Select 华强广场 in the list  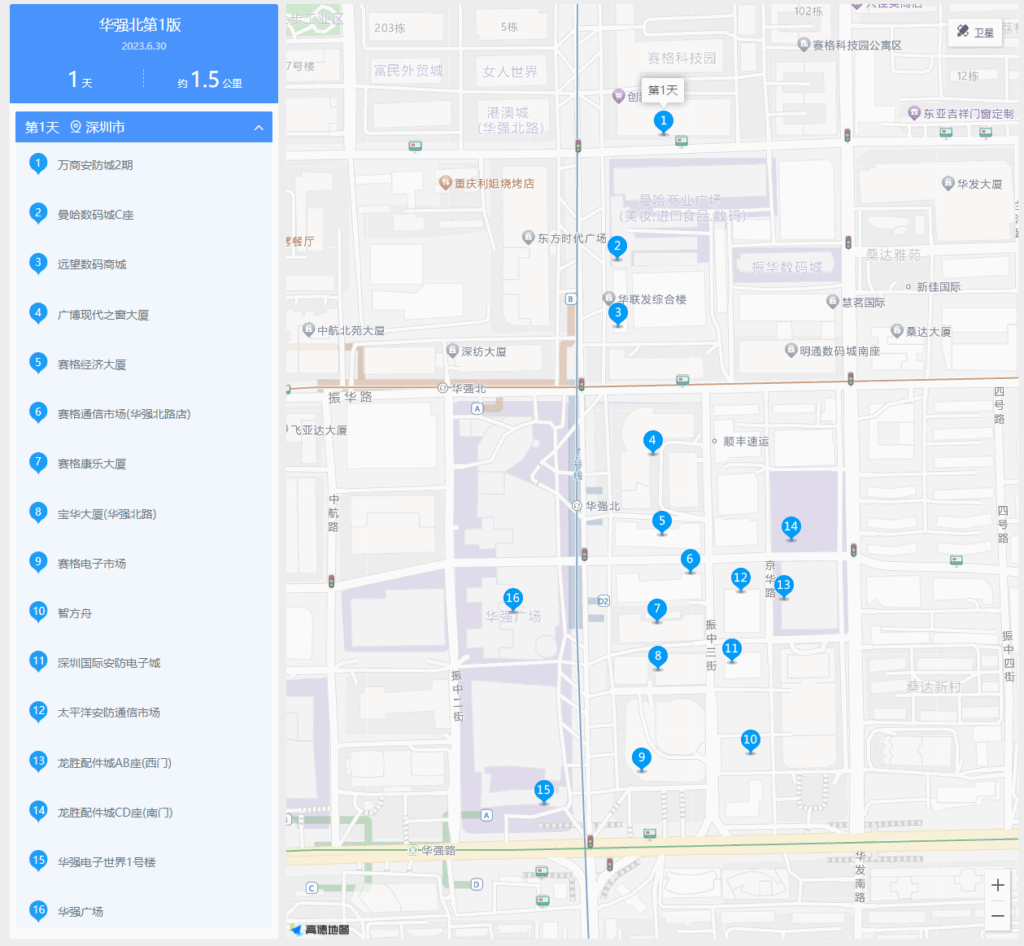point(144,911)
